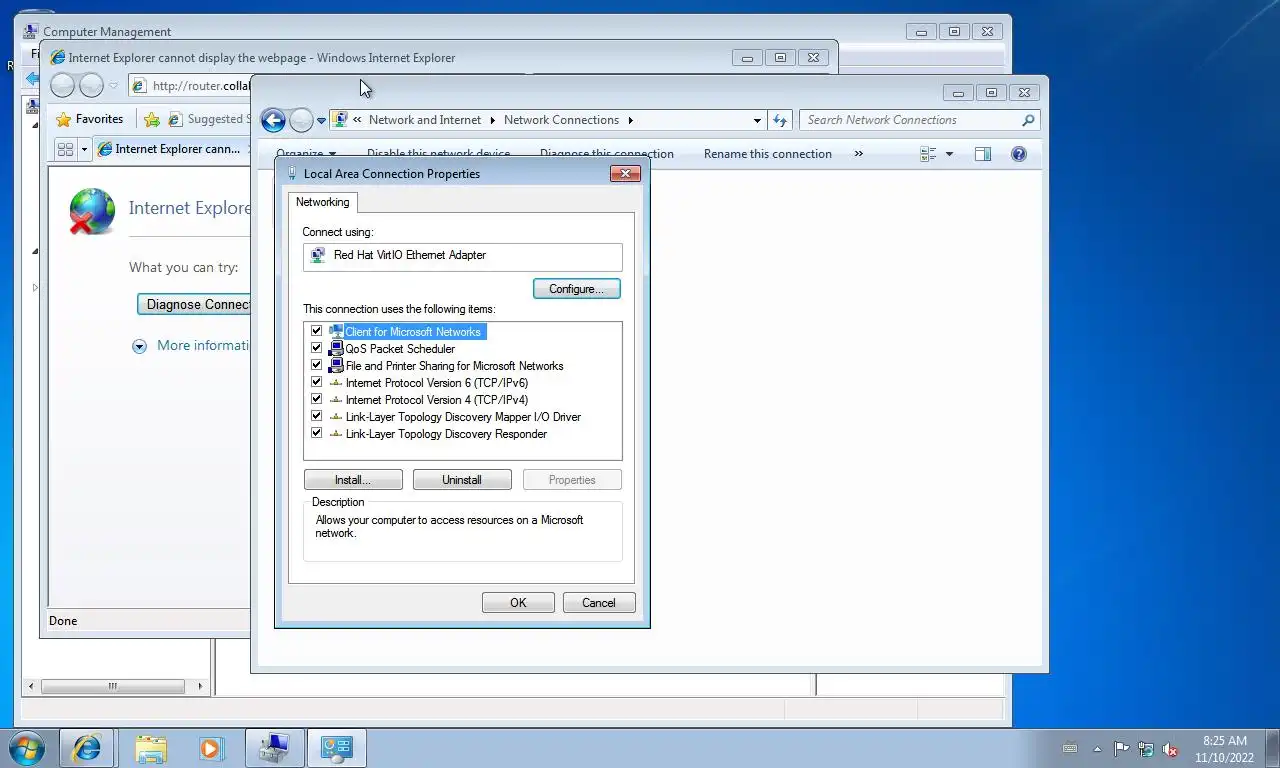Click Diagnose Connection Problems in Internet Explorer

pos(194,304)
